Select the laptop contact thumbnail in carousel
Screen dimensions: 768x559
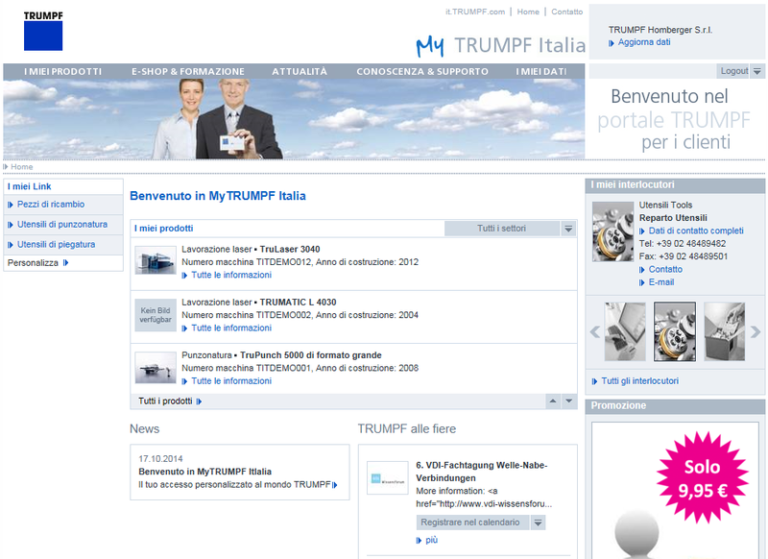click(625, 332)
